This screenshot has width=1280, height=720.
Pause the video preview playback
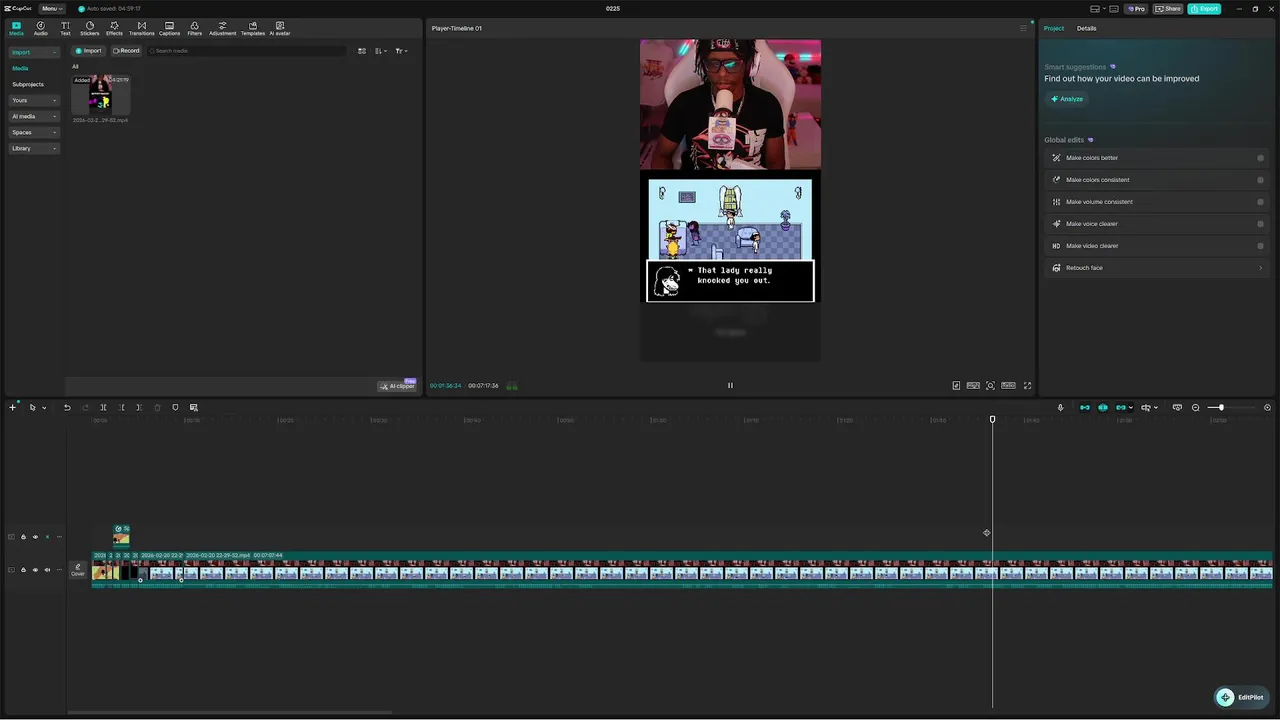click(x=730, y=385)
